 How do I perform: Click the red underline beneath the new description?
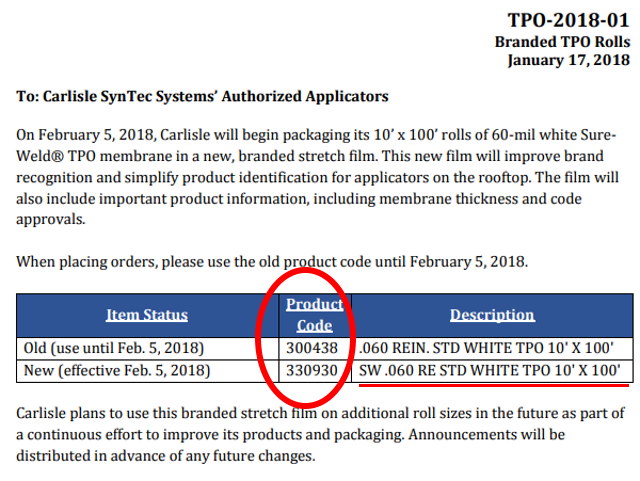491,383
